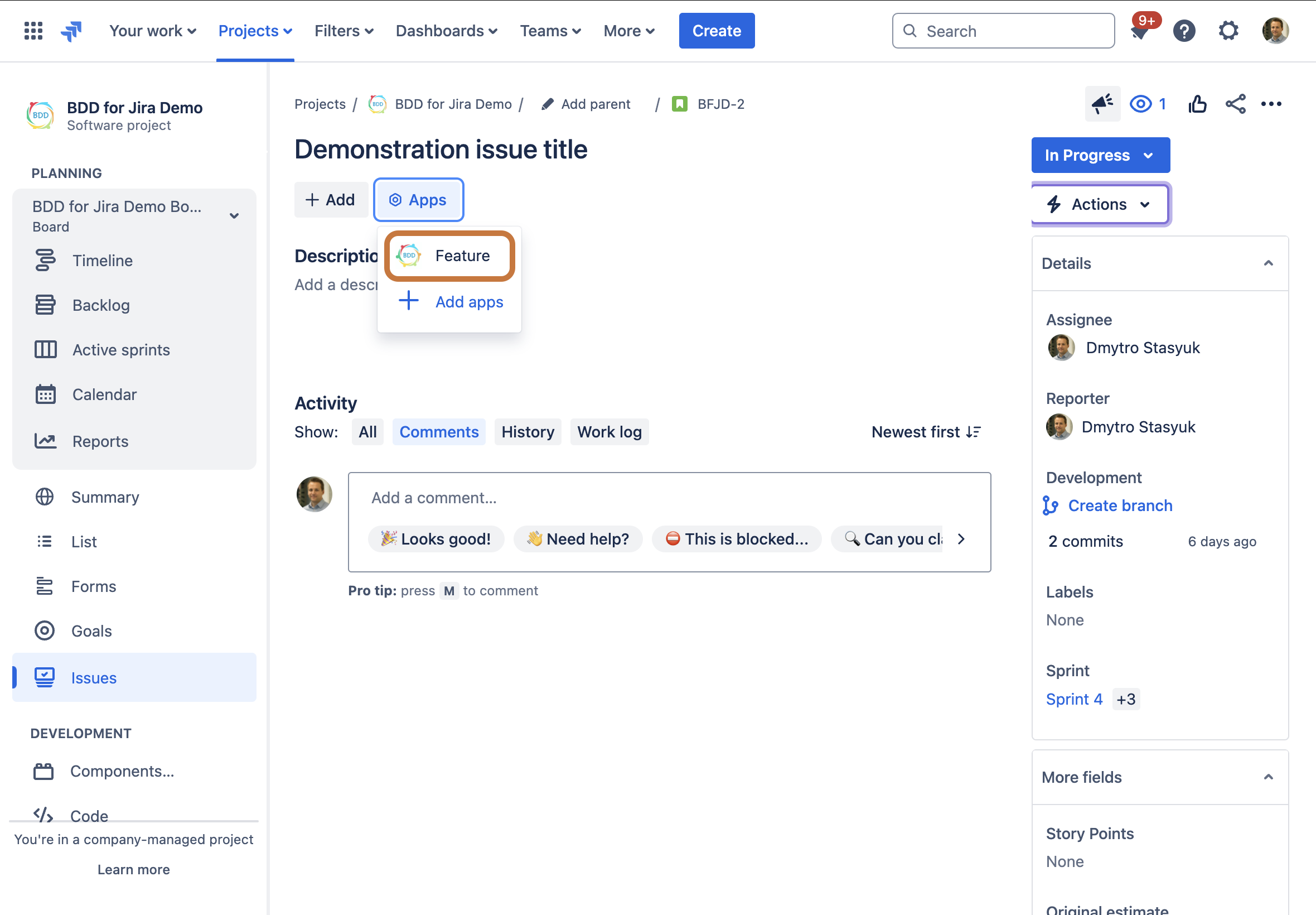Image resolution: width=1316 pixels, height=915 pixels.
Task: Collapse the Details panel
Action: (x=1268, y=263)
